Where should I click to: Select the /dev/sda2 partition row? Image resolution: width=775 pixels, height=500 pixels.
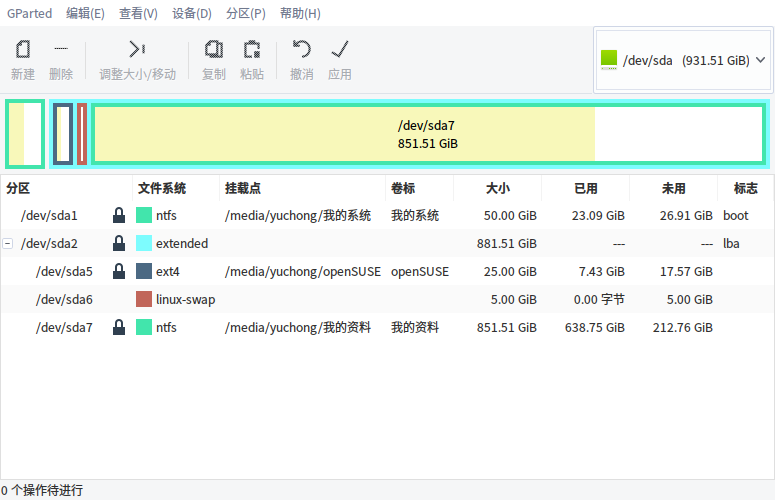pos(387,244)
